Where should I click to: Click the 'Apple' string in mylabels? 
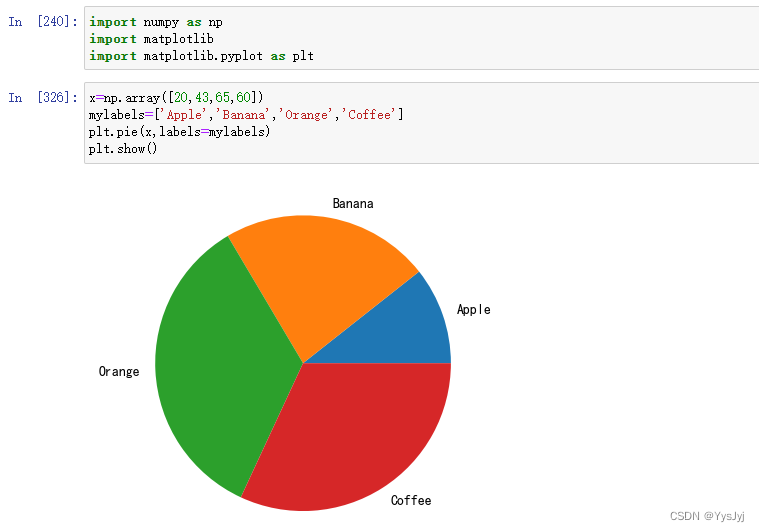pyautogui.click(x=183, y=115)
